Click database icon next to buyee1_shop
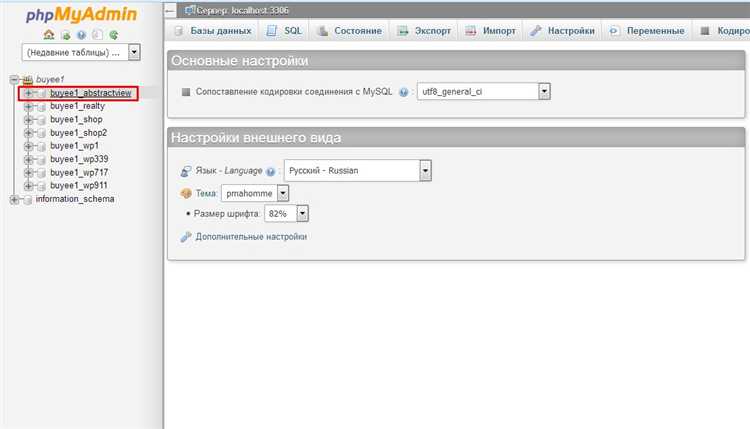 tap(42, 120)
